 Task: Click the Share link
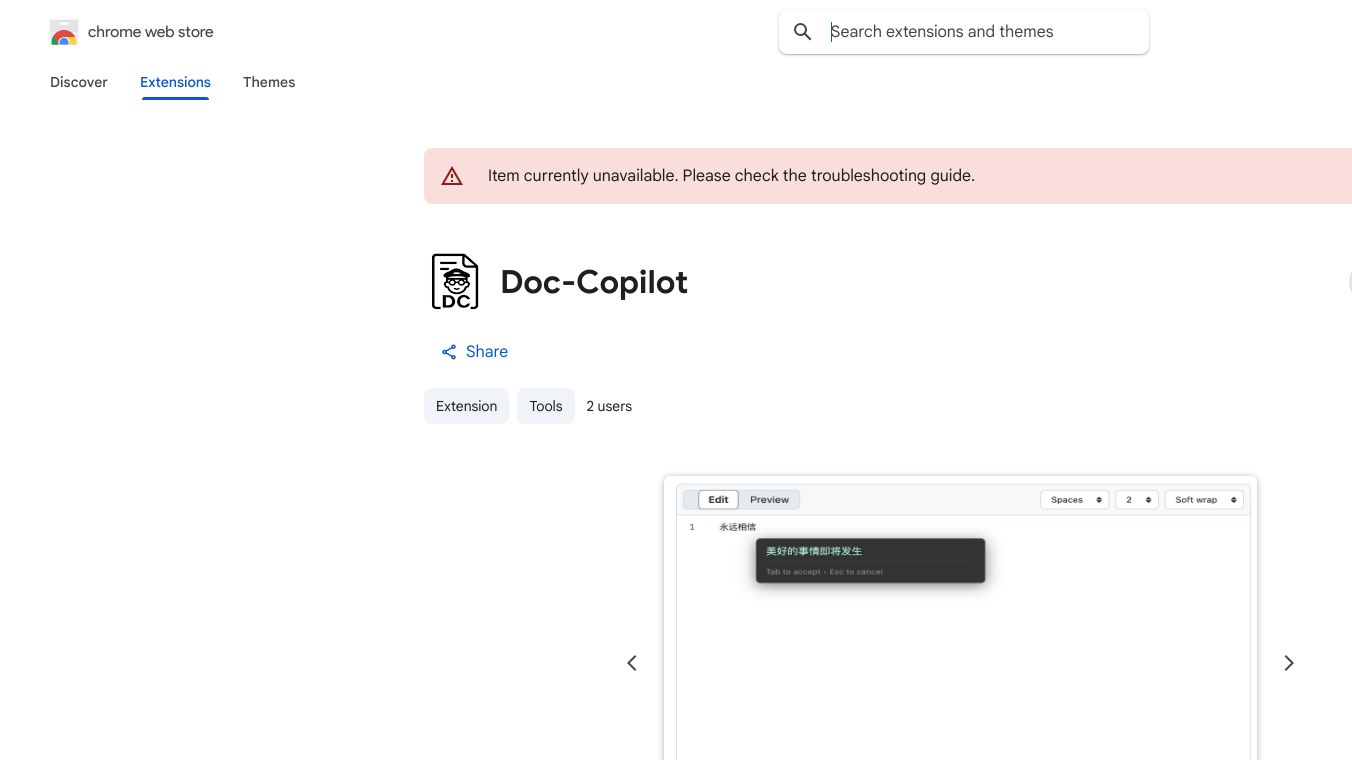486,352
